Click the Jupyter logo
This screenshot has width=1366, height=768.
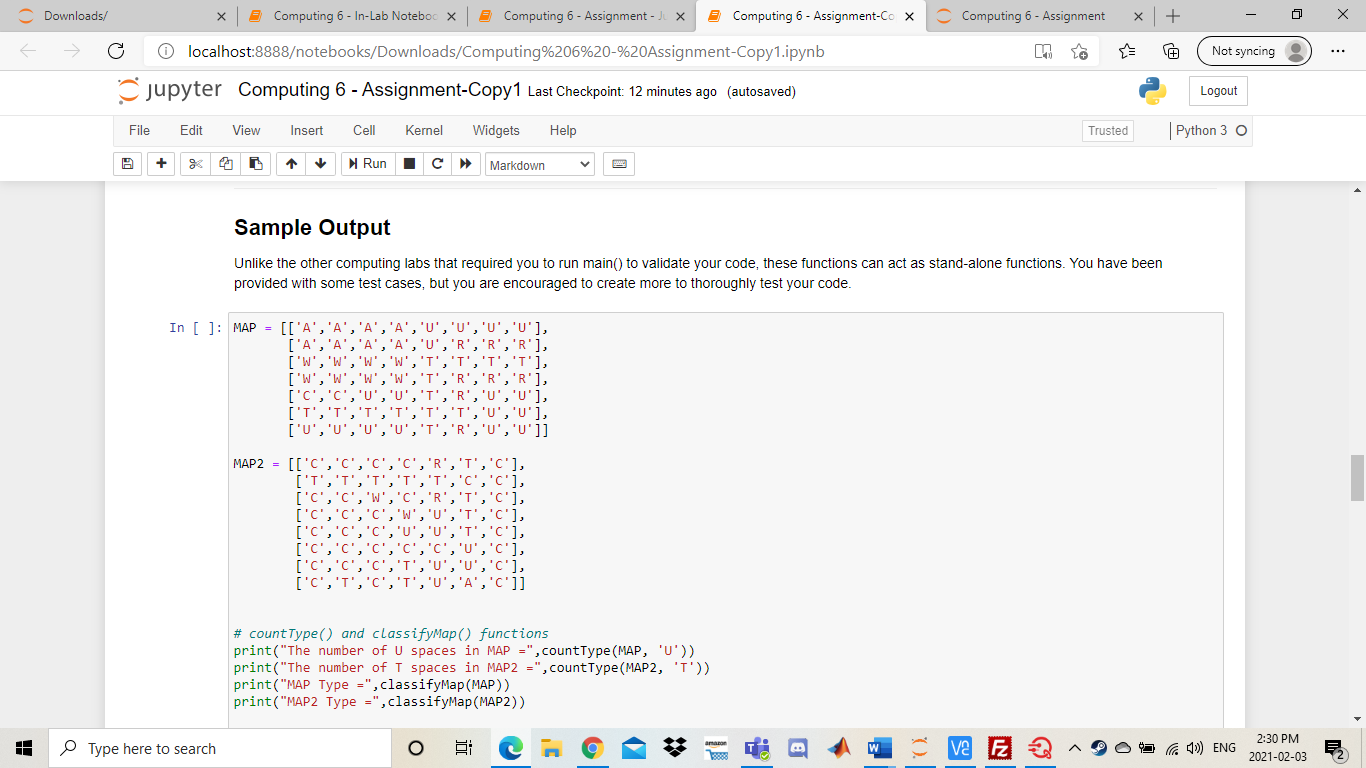[170, 90]
